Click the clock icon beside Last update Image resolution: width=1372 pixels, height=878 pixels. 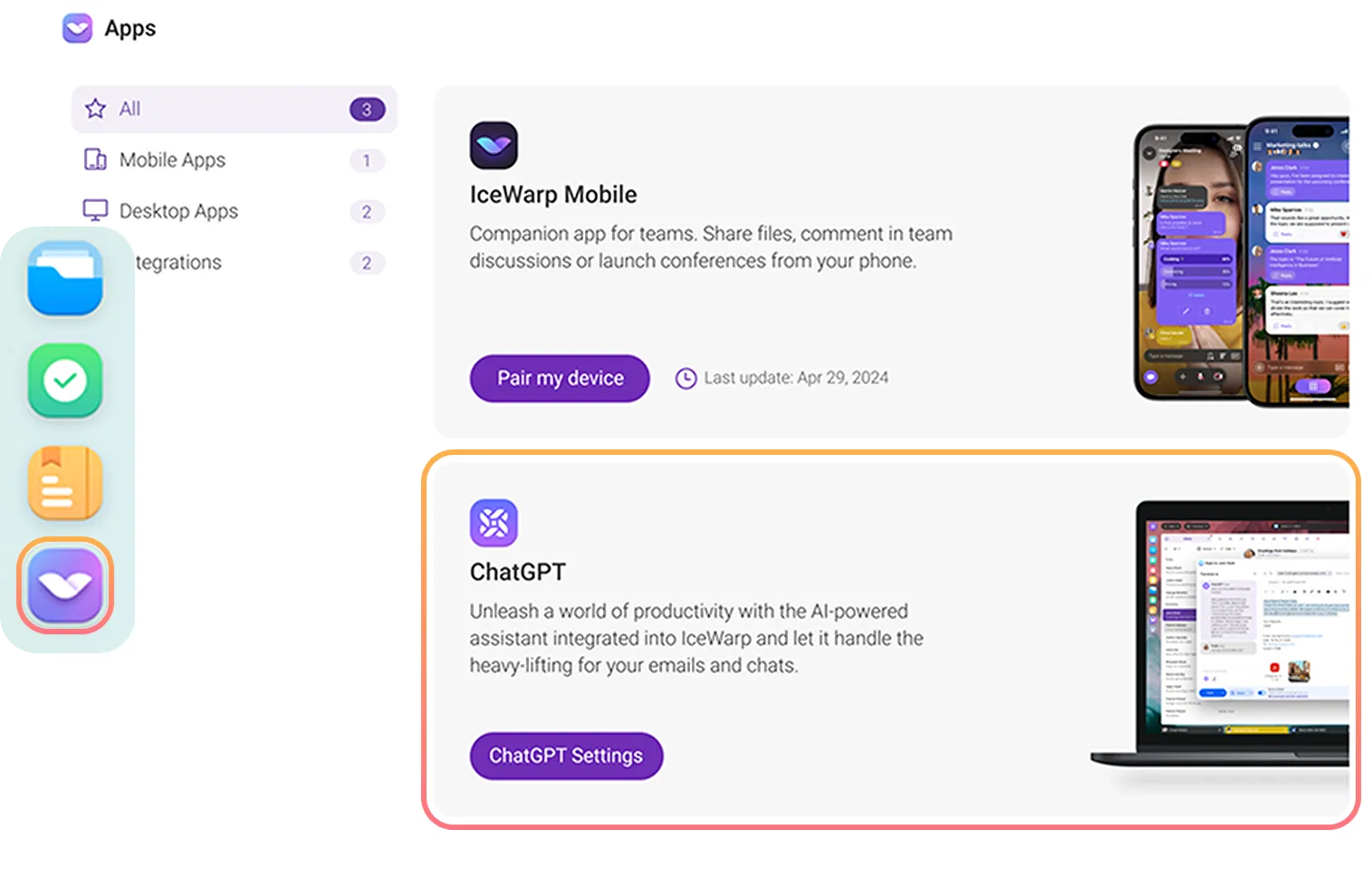(686, 378)
